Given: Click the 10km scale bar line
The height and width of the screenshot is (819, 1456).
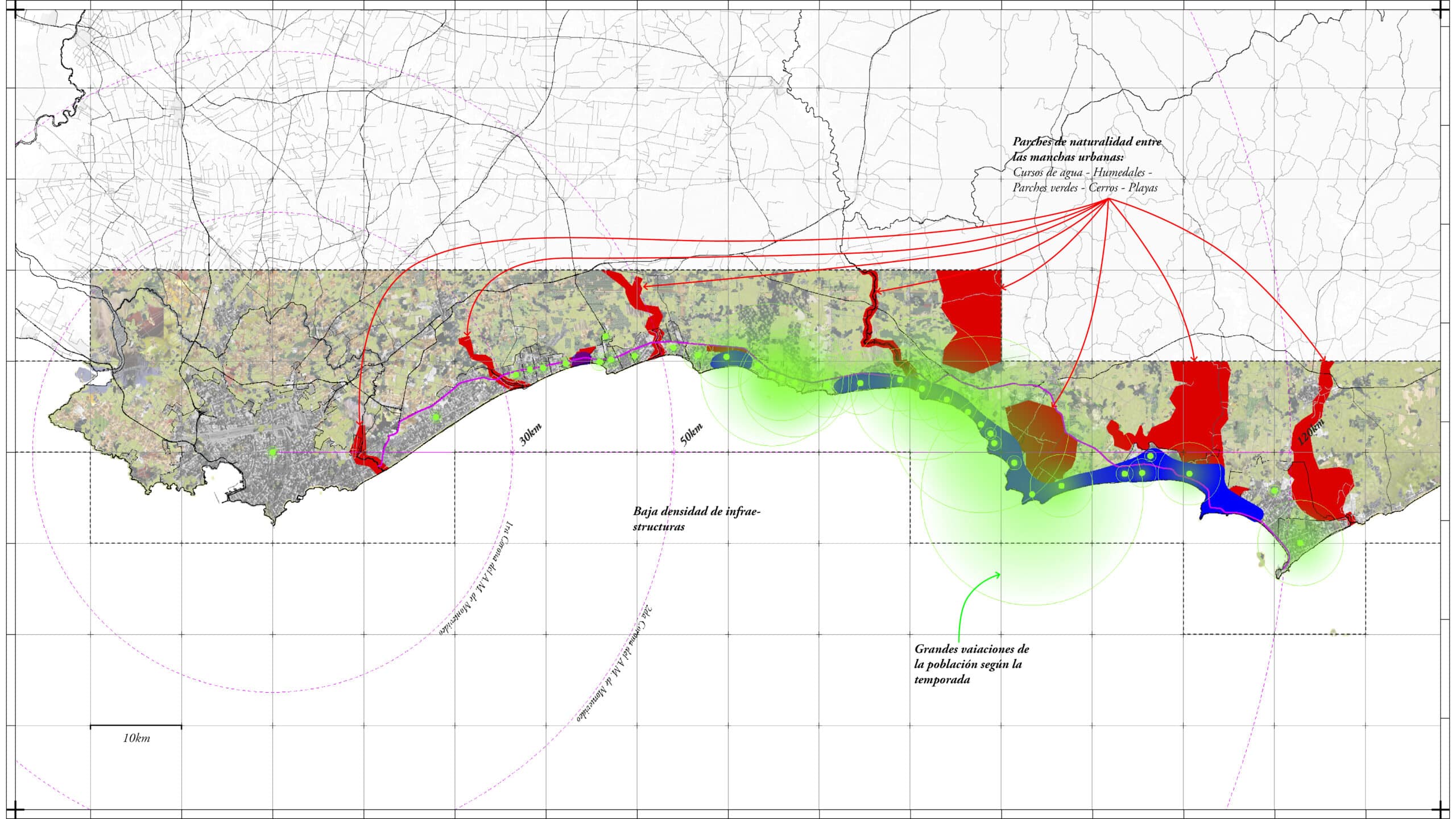Looking at the screenshot, I should tap(136, 726).
